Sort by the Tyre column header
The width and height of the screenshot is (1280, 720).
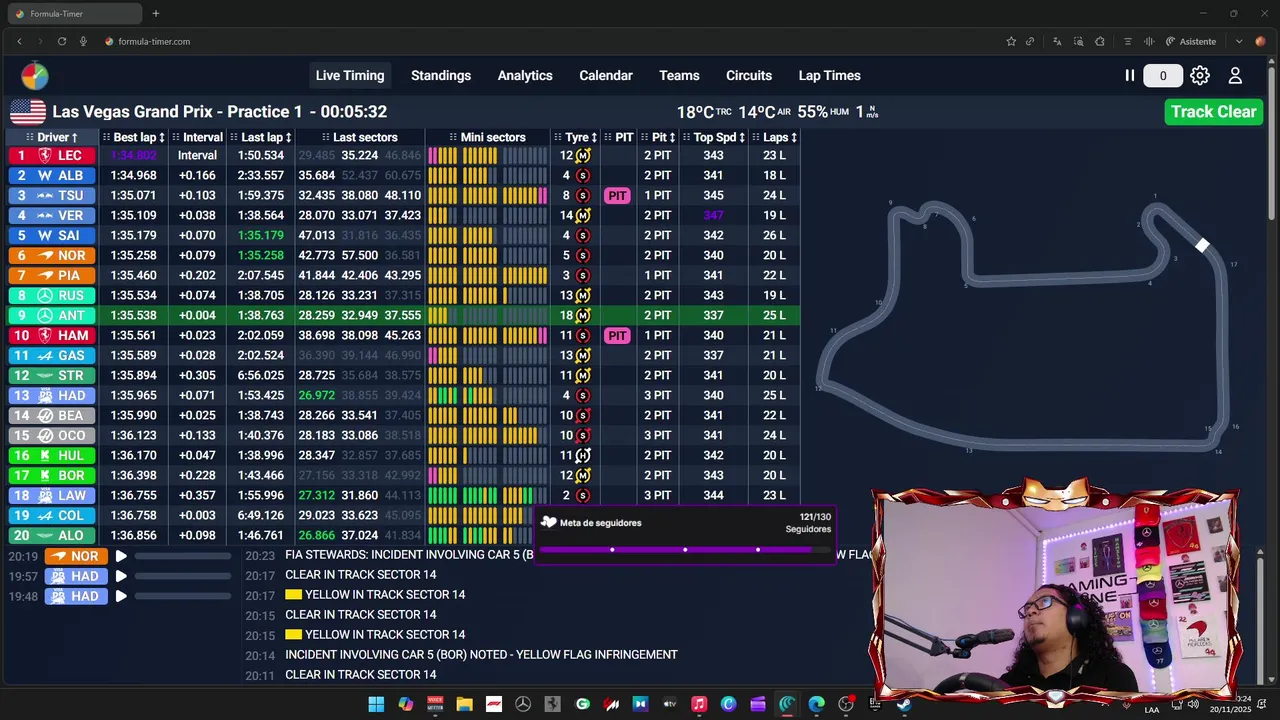(x=576, y=137)
